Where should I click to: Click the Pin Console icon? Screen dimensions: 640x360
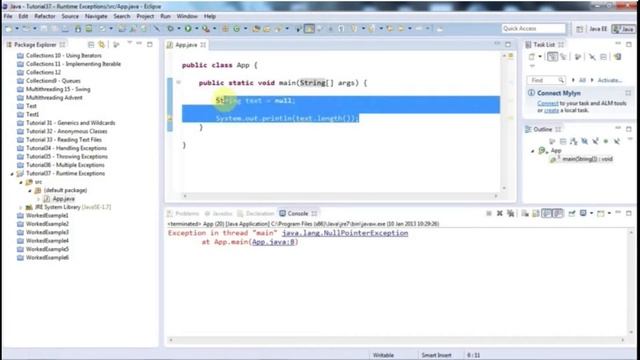572,213
